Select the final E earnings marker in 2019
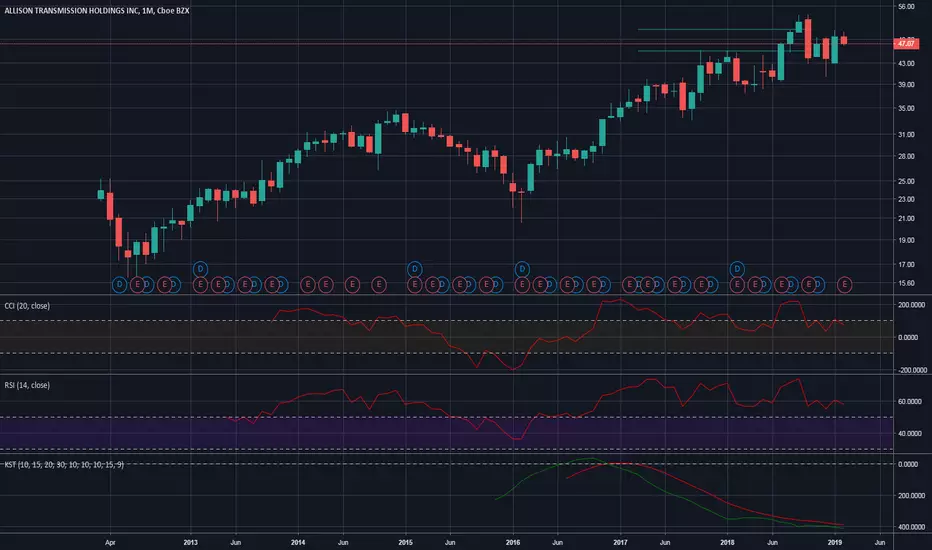This screenshot has width=932, height=550. [845, 285]
